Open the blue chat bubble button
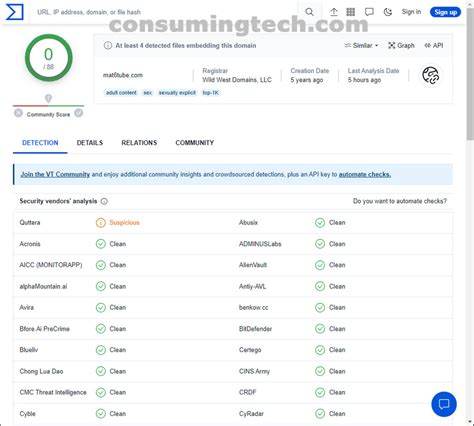The width and height of the screenshot is (474, 426). click(x=444, y=404)
